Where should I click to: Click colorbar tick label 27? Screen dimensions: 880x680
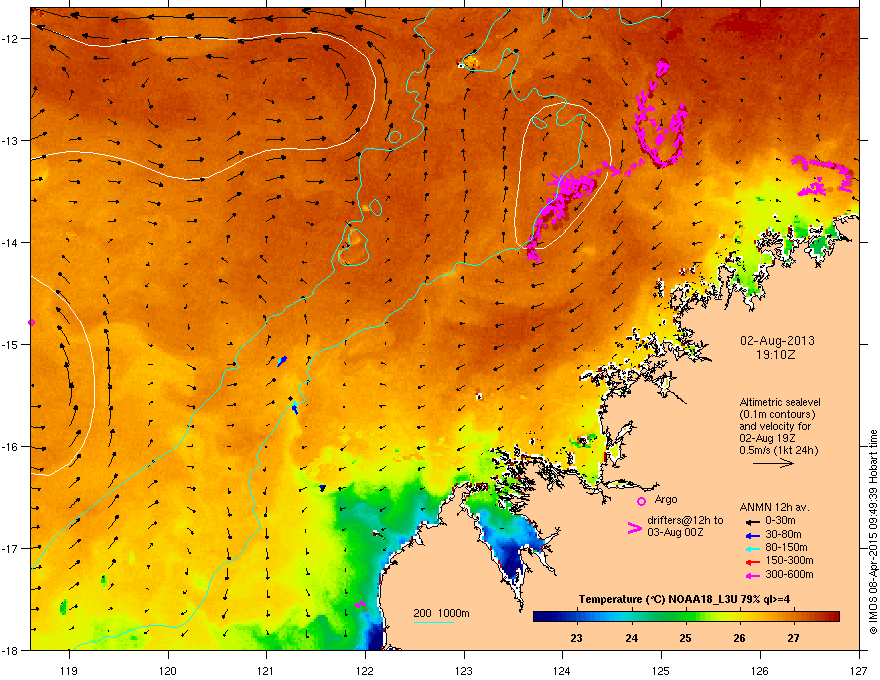pyautogui.click(x=793, y=638)
